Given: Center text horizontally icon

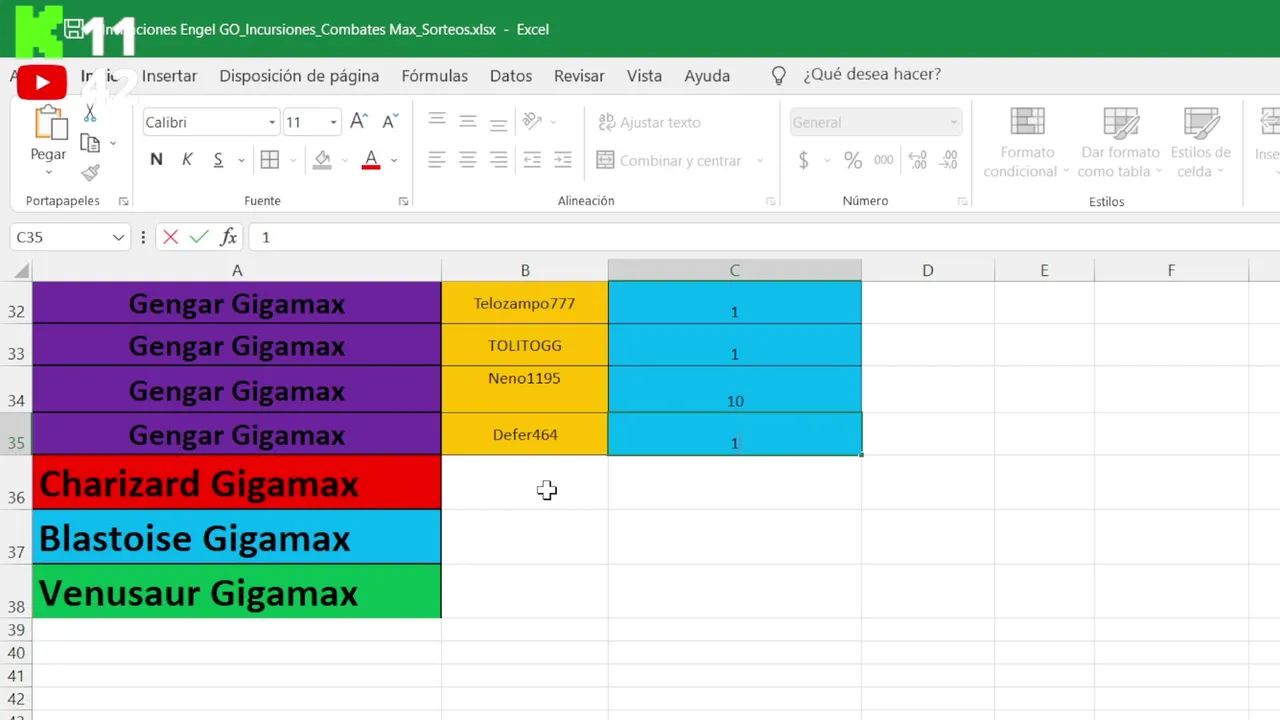Looking at the screenshot, I should (x=468, y=160).
